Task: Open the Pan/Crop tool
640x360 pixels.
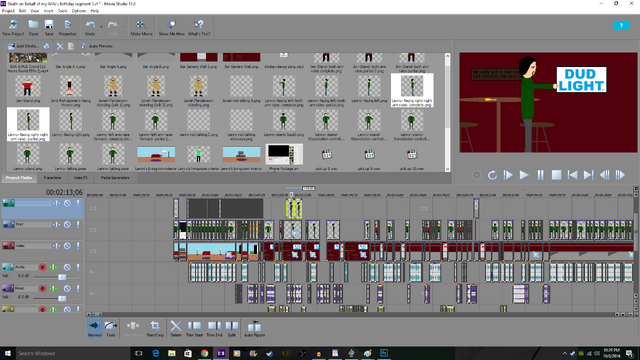Action: click(x=155, y=328)
